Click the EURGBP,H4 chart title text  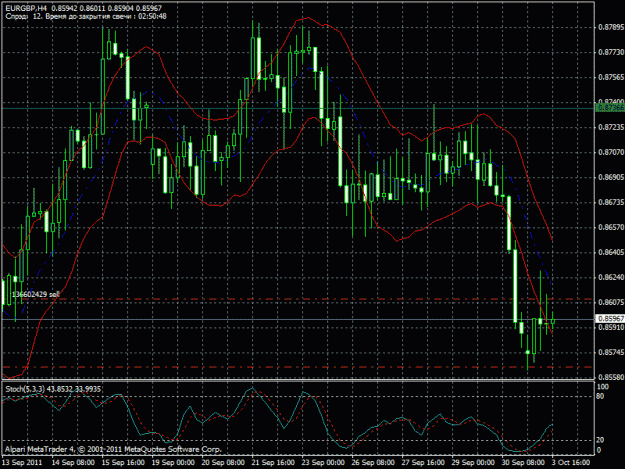pyautogui.click(x=84, y=8)
